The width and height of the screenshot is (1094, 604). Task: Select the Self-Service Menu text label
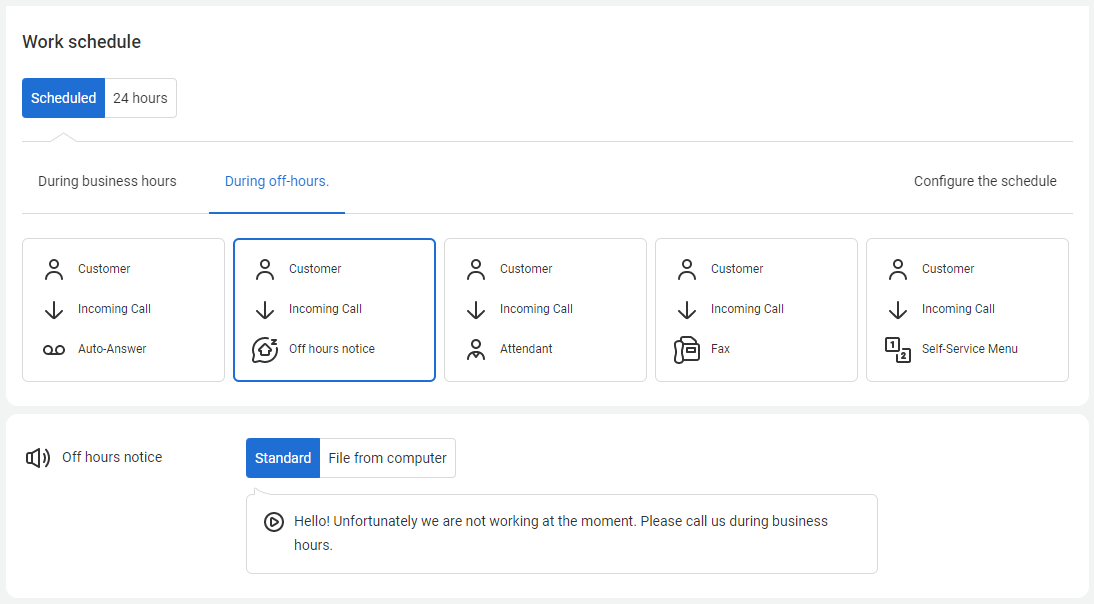969,349
